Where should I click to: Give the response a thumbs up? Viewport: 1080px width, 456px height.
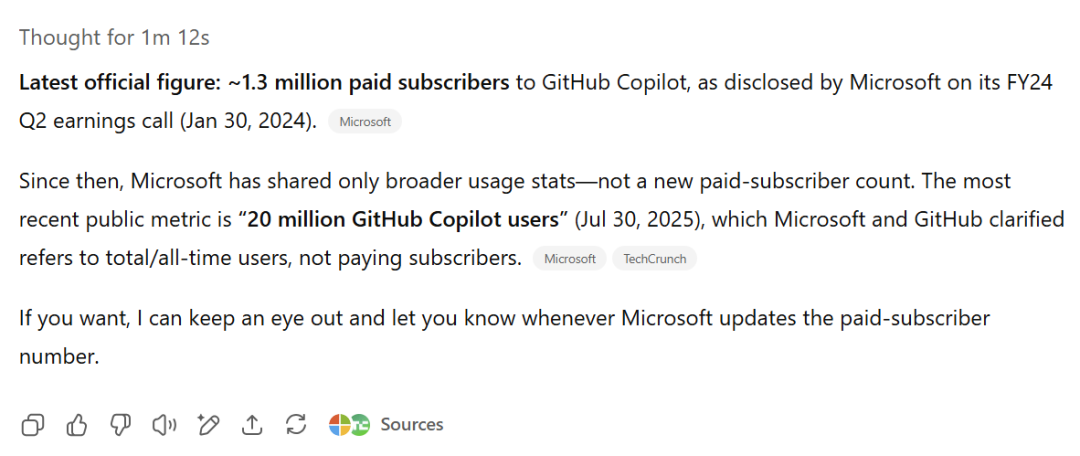click(x=77, y=425)
